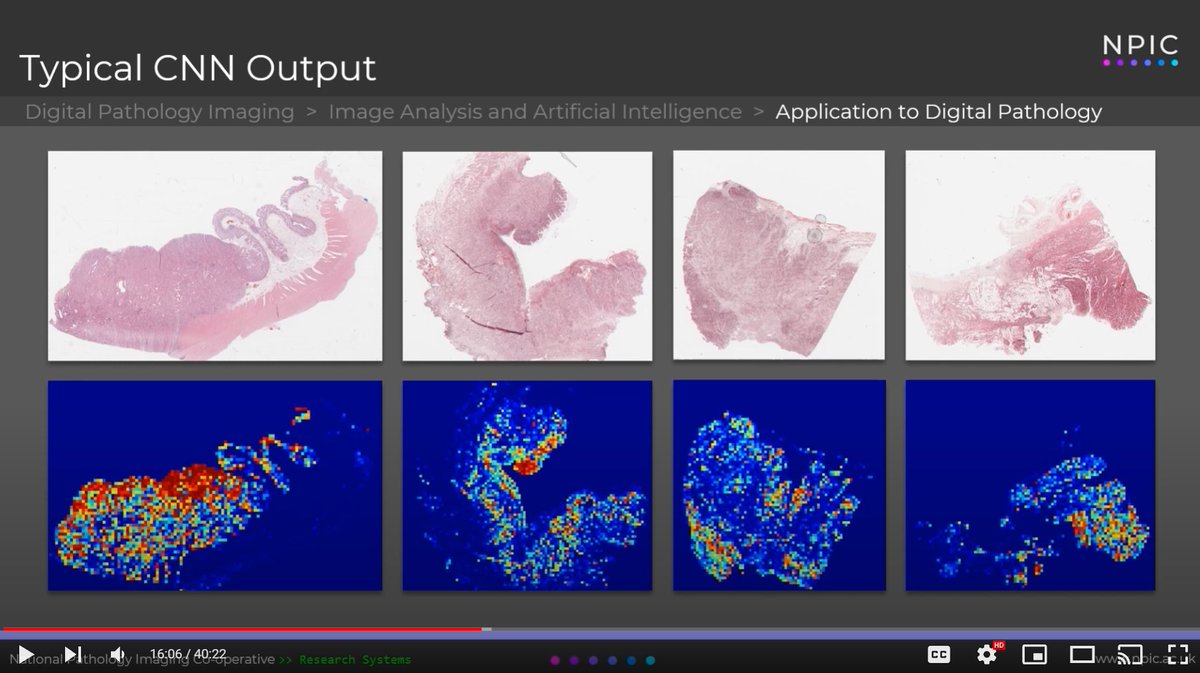Click the 16:06 / 40:22 time display
This screenshot has height=673, width=1200.
pos(188,654)
